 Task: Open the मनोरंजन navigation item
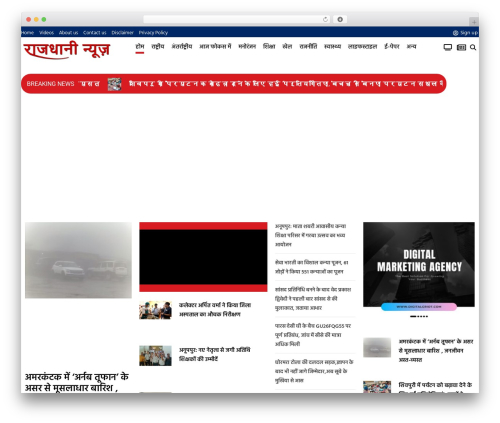247,47
